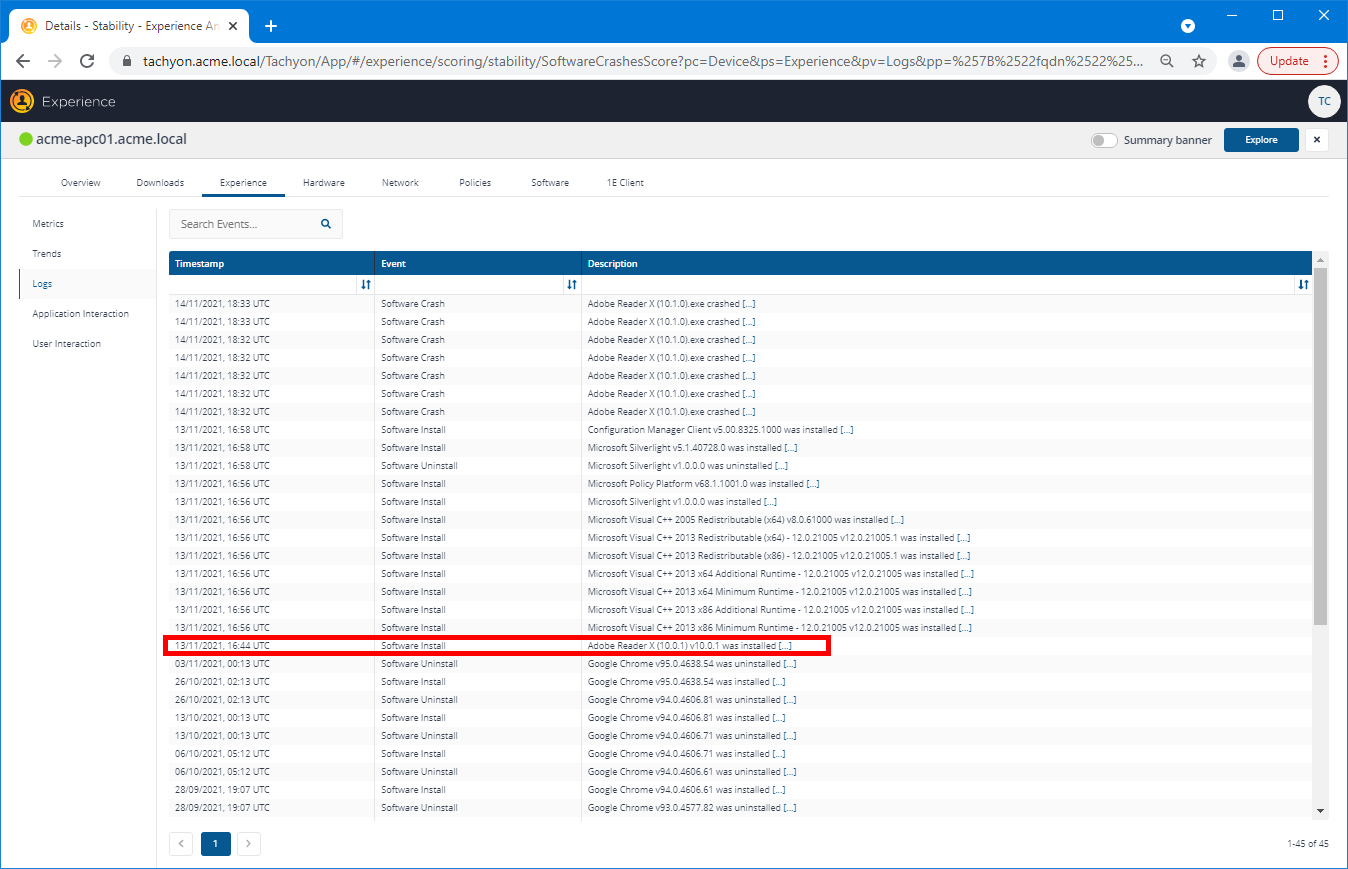Open a new browser tab
Screen dimensions: 1348x869
(270, 26)
